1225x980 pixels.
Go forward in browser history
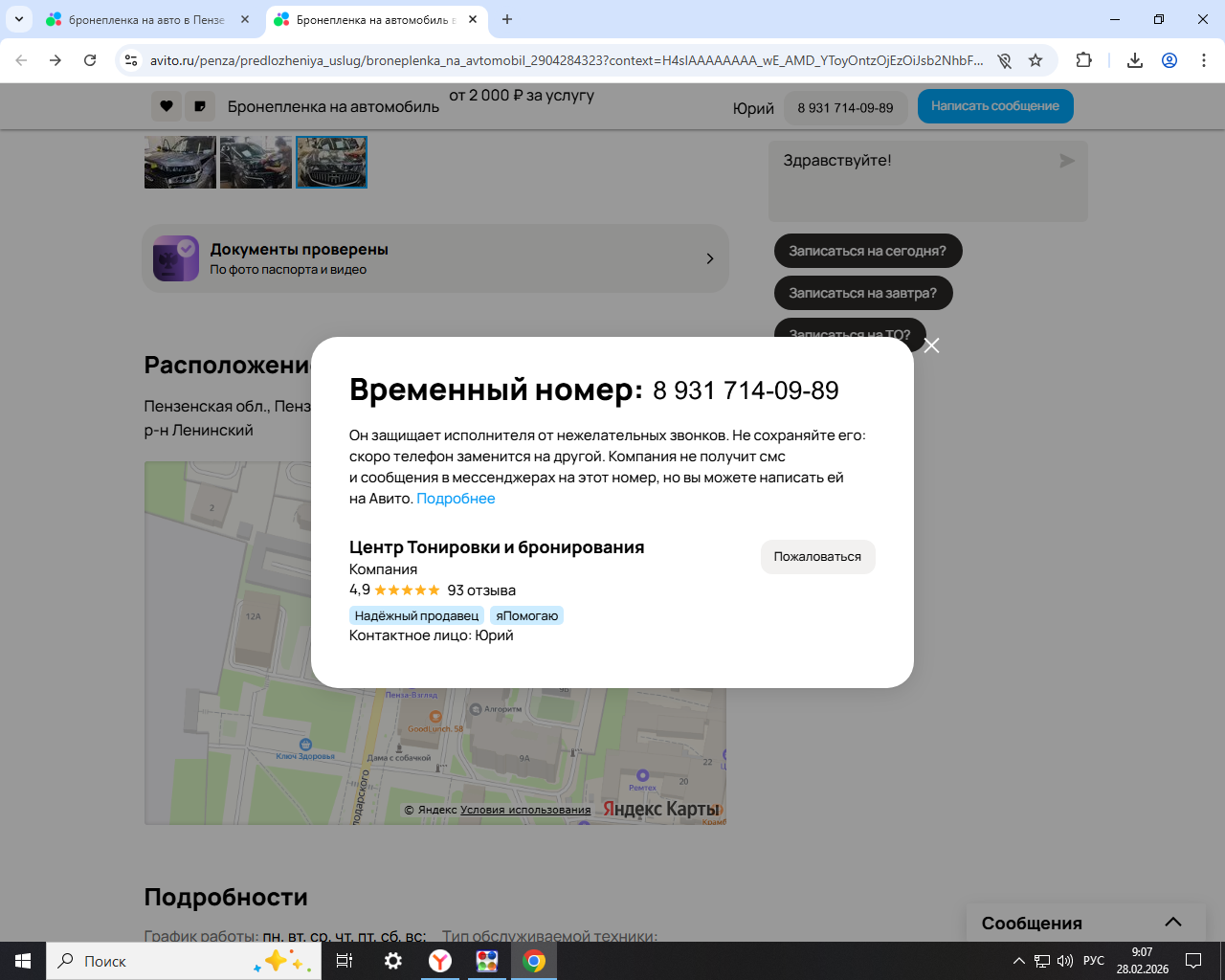tap(56, 60)
